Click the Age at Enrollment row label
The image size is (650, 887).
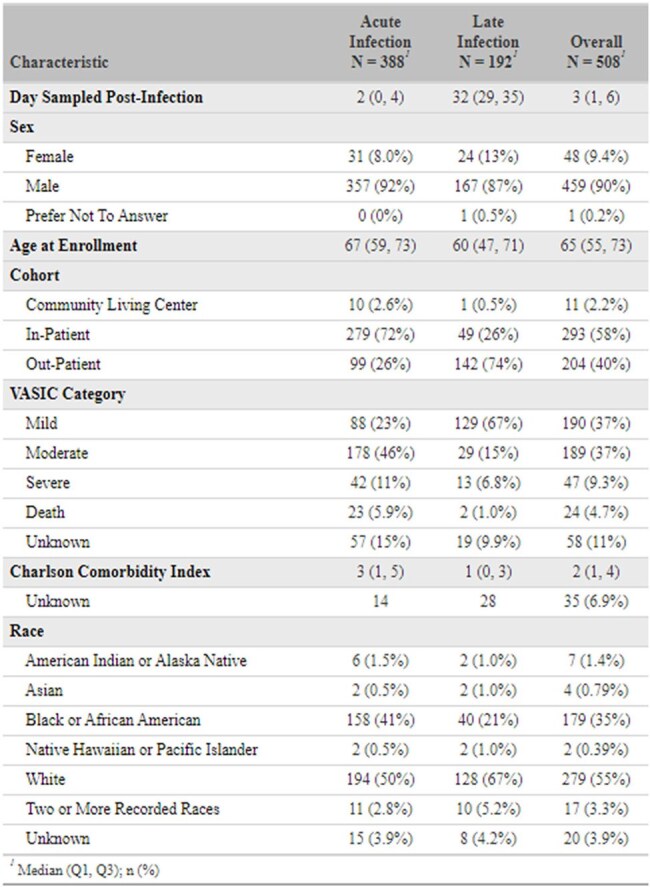[x=74, y=246]
